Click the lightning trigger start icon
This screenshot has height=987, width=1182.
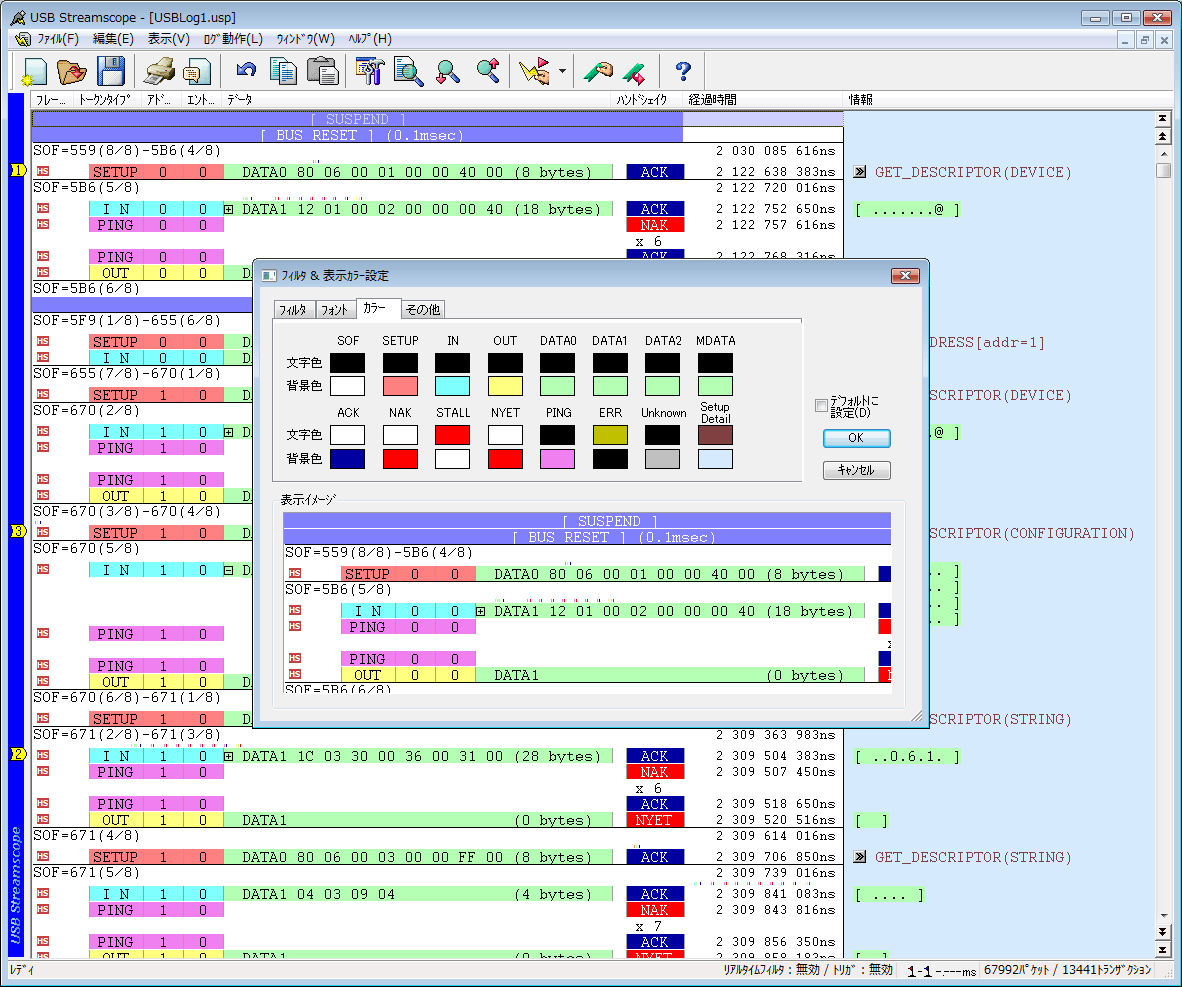point(534,72)
